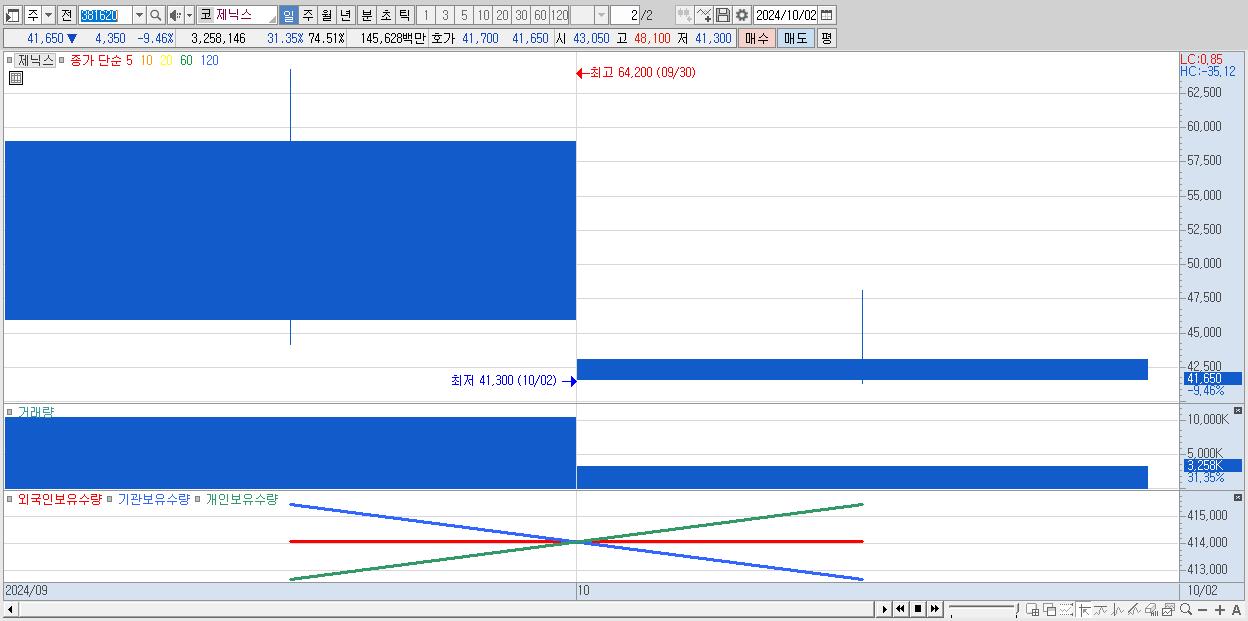
Task: Select interval preset 120
Action: [x=559, y=15]
